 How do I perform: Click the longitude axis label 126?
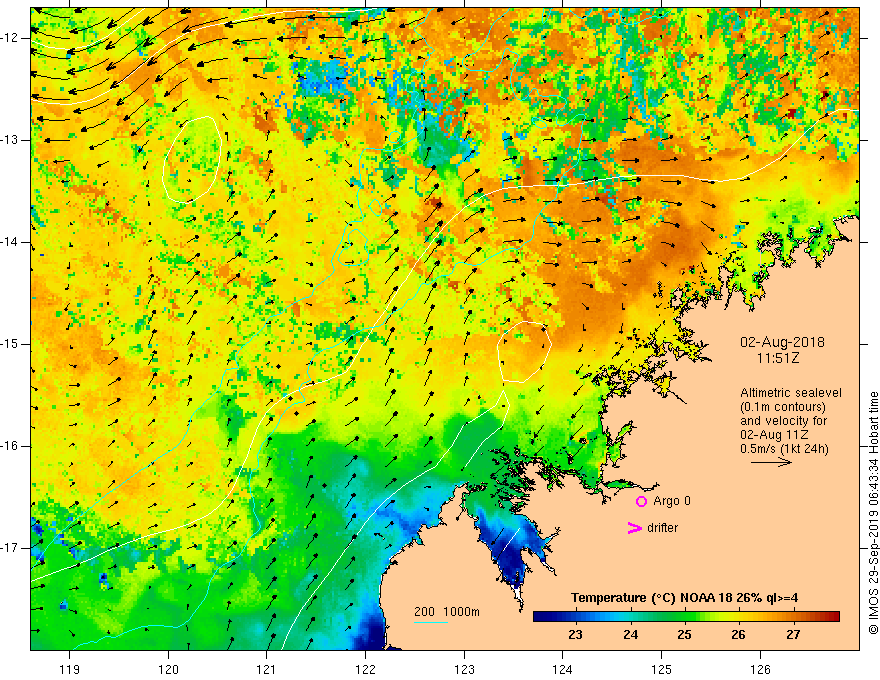(x=760, y=669)
